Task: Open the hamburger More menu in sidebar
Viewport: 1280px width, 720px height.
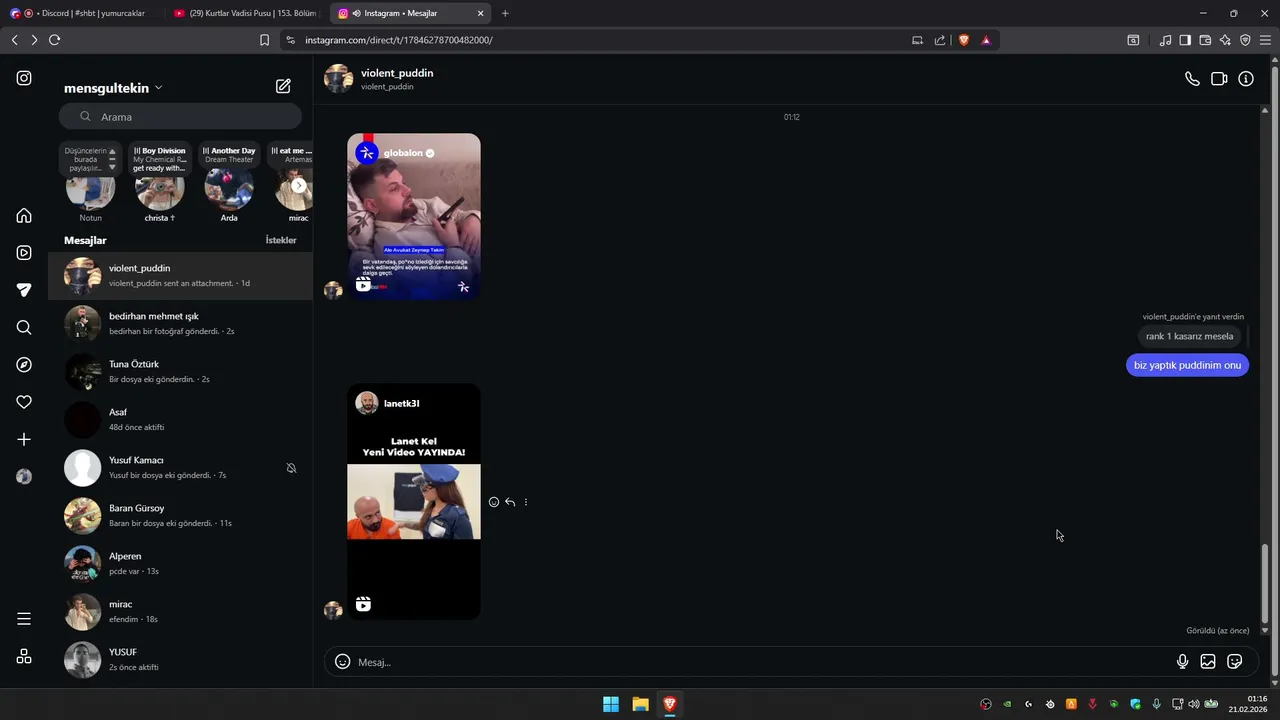Action: click(x=24, y=619)
